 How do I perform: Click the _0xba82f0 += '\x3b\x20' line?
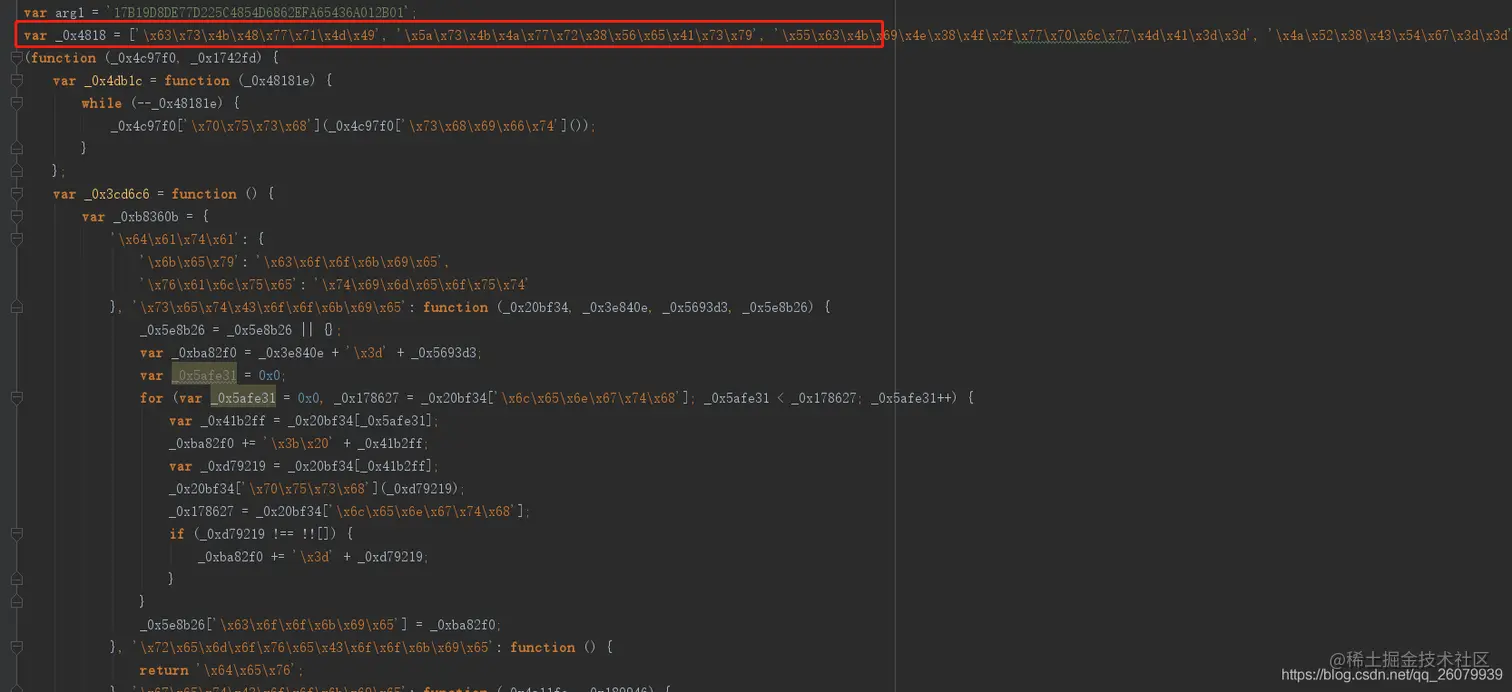pyautogui.click(x=298, y=443)
